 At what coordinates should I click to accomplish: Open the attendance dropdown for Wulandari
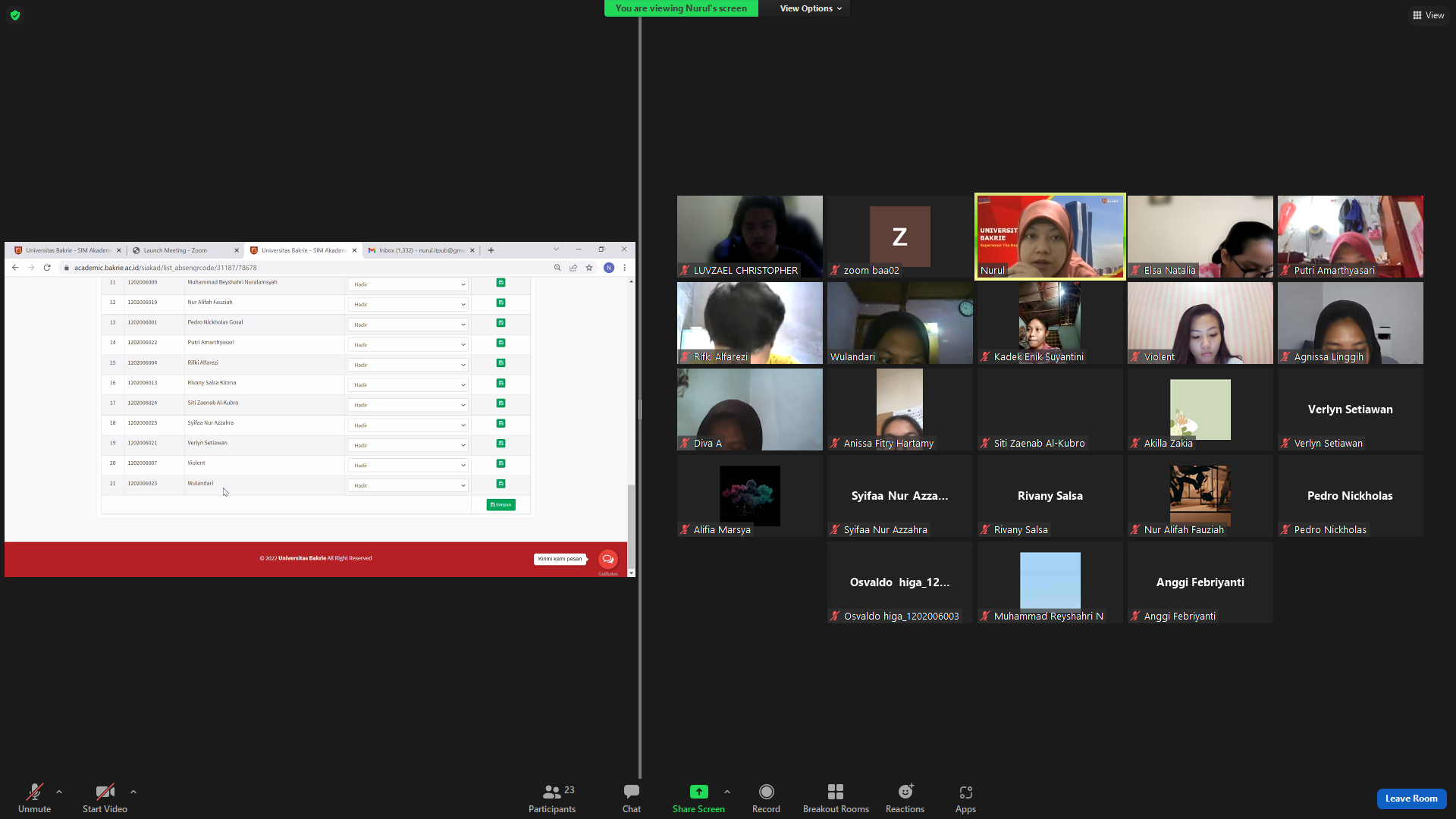click(x=409, y=485)
